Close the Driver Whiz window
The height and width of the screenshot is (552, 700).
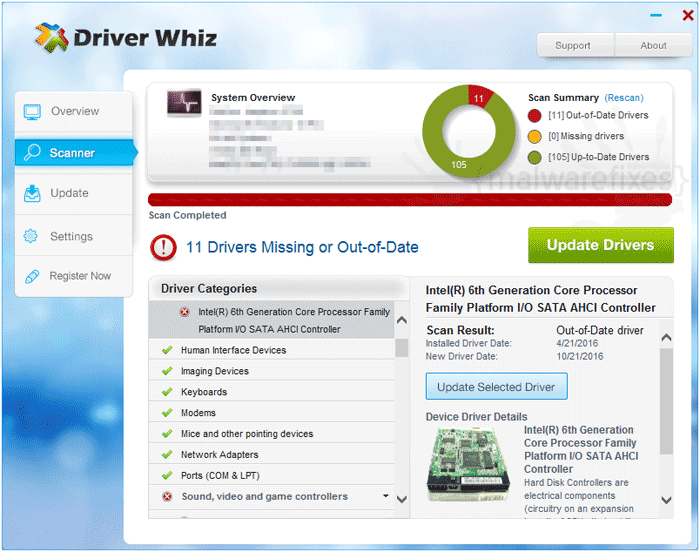tap(688, 15)
